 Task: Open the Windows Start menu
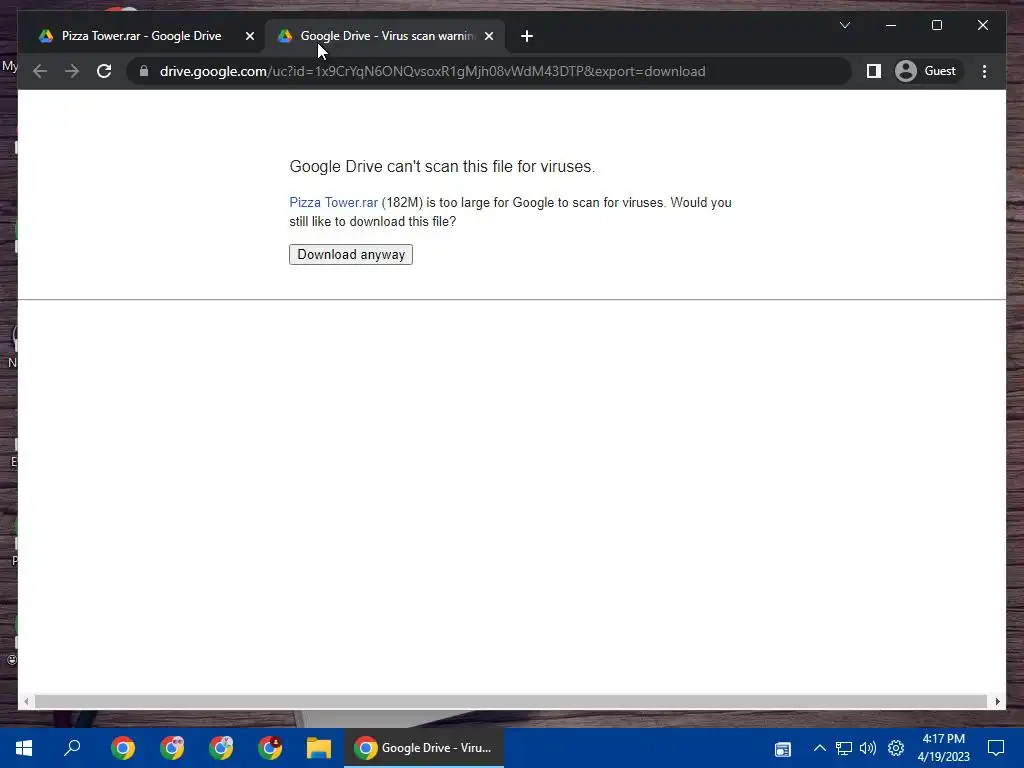coord(24,748)
